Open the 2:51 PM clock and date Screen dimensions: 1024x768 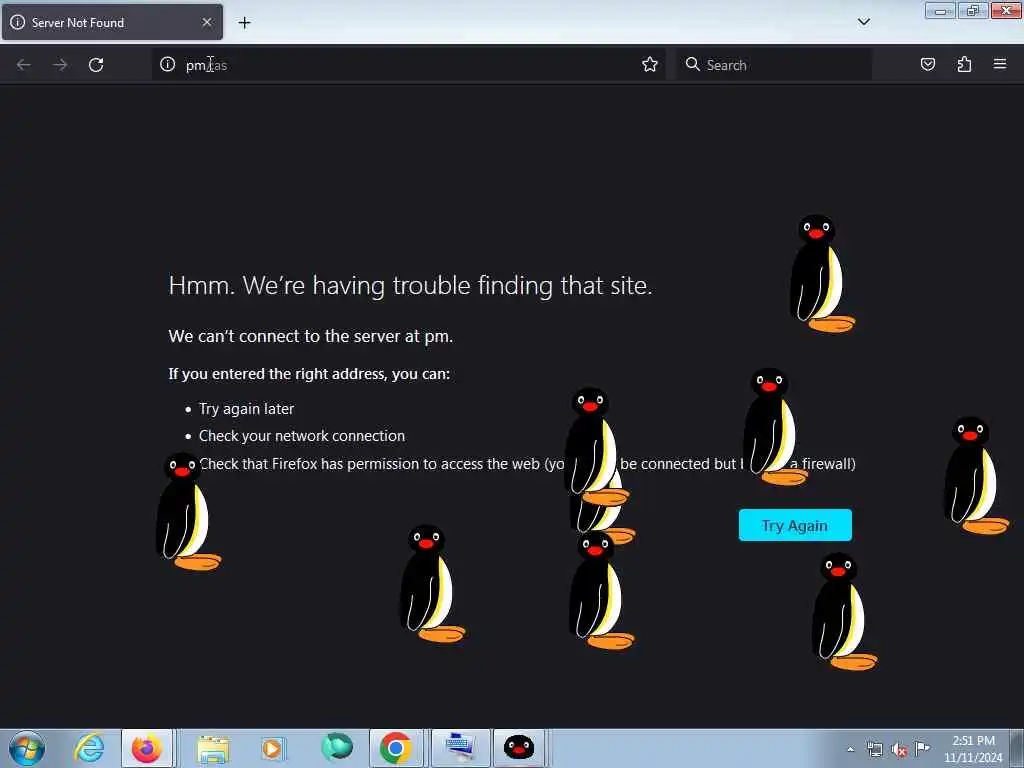click(x=973, y=749)
